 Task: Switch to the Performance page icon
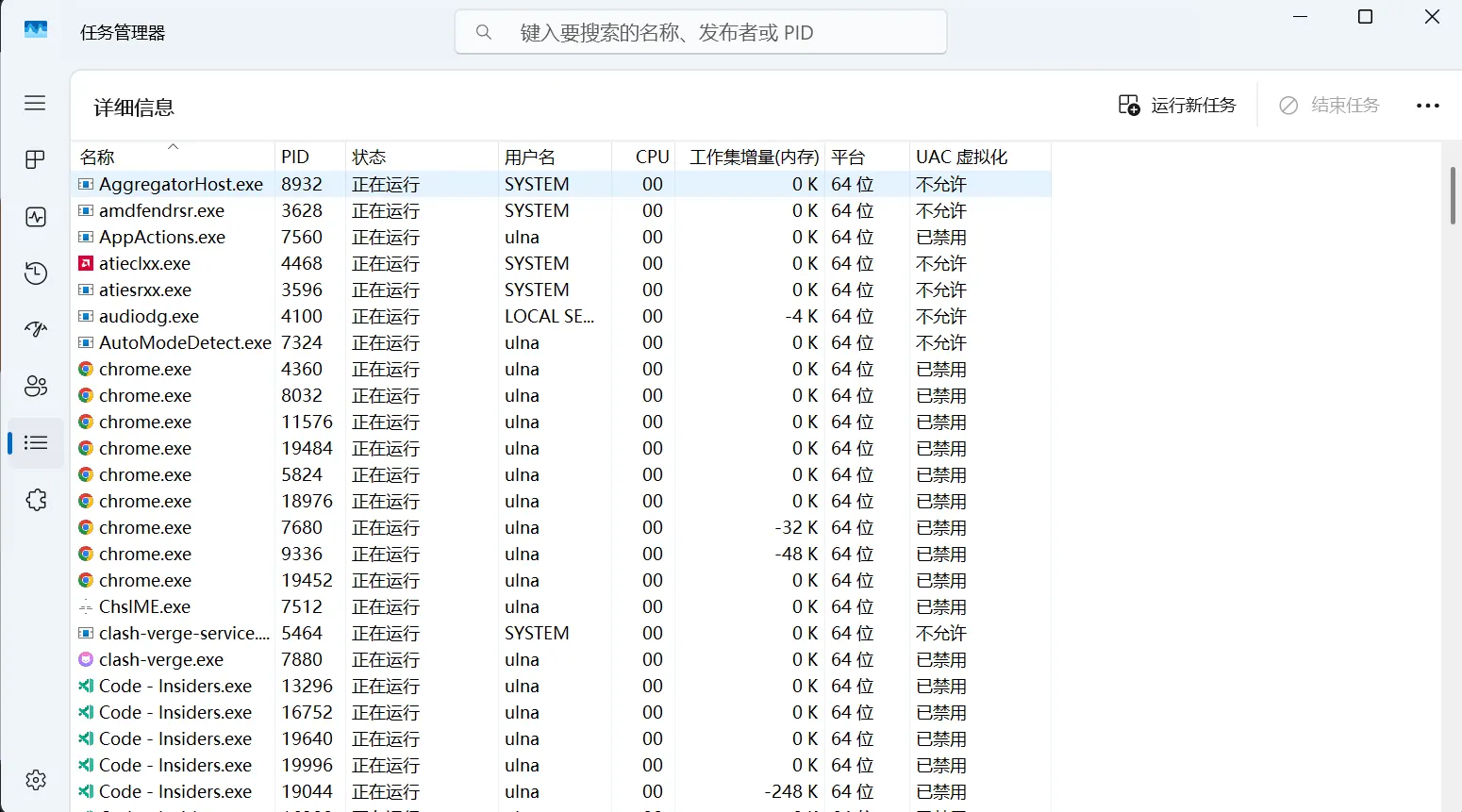pyautogui.click(x=35, y=217)
